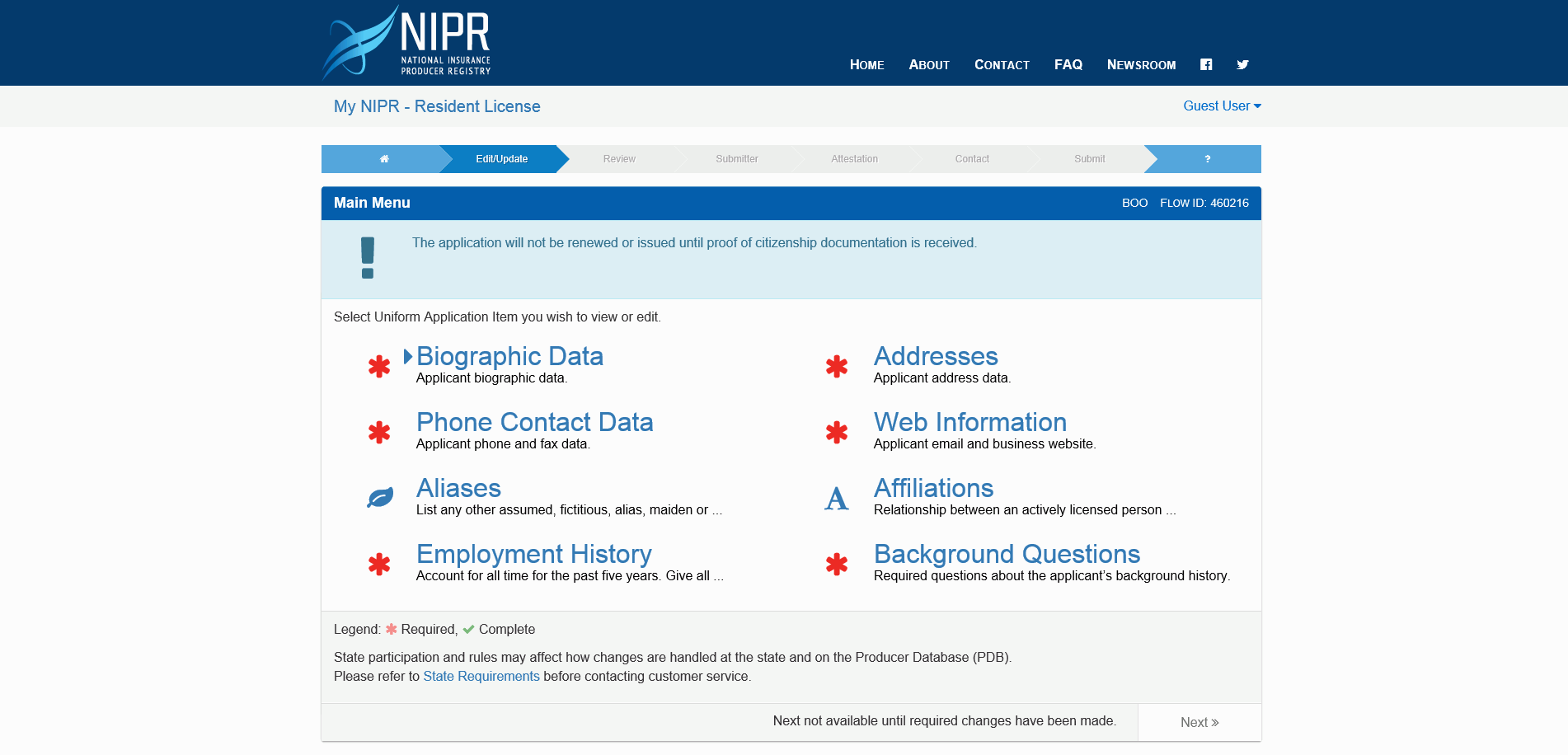Open FAQ in the top navigation
Image resolution: width=1568 pixels, height=755 pixels.
[x=1068, y=64]
